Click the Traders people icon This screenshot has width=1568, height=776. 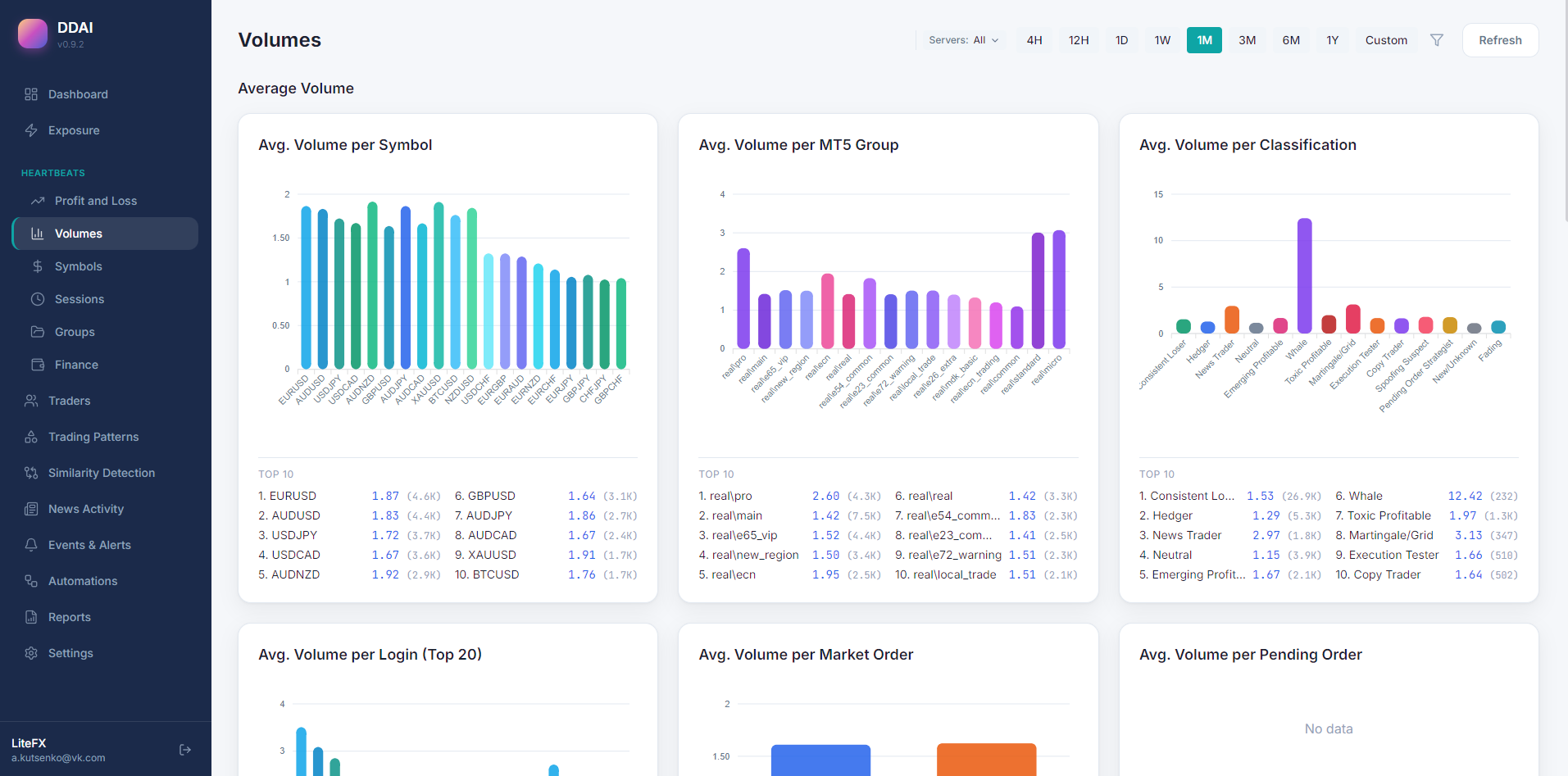click(31, 401)
